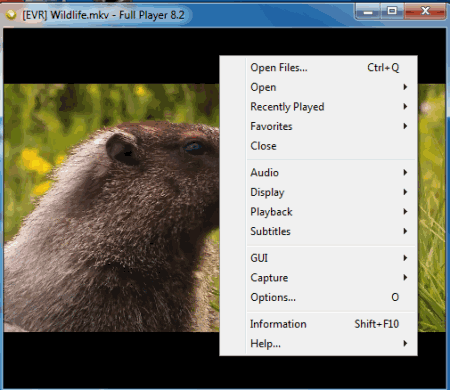Expand the Open submenu

pos(318,87)
